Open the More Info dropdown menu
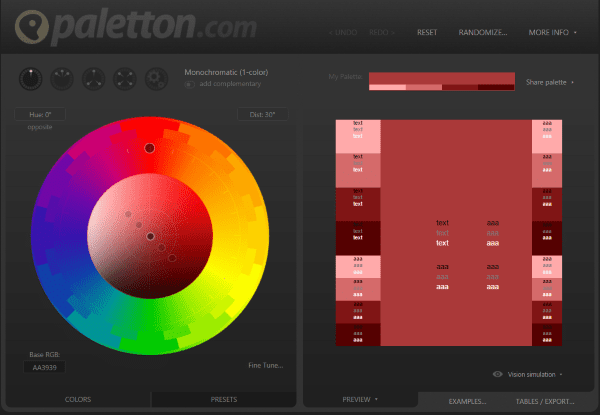This screenshot has height=415, width=600. [x=552, y=33]
